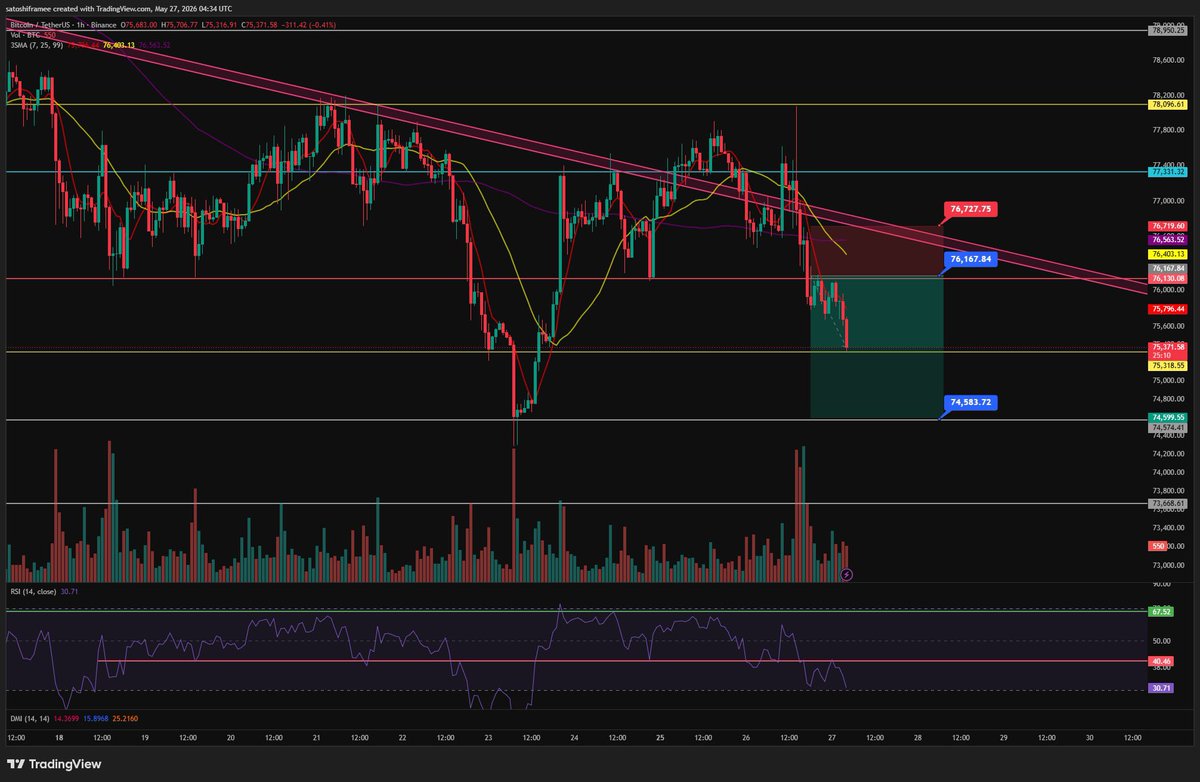Click the 74,583.72 target price label
The image size is (1200, 782).
pos(971,402)
